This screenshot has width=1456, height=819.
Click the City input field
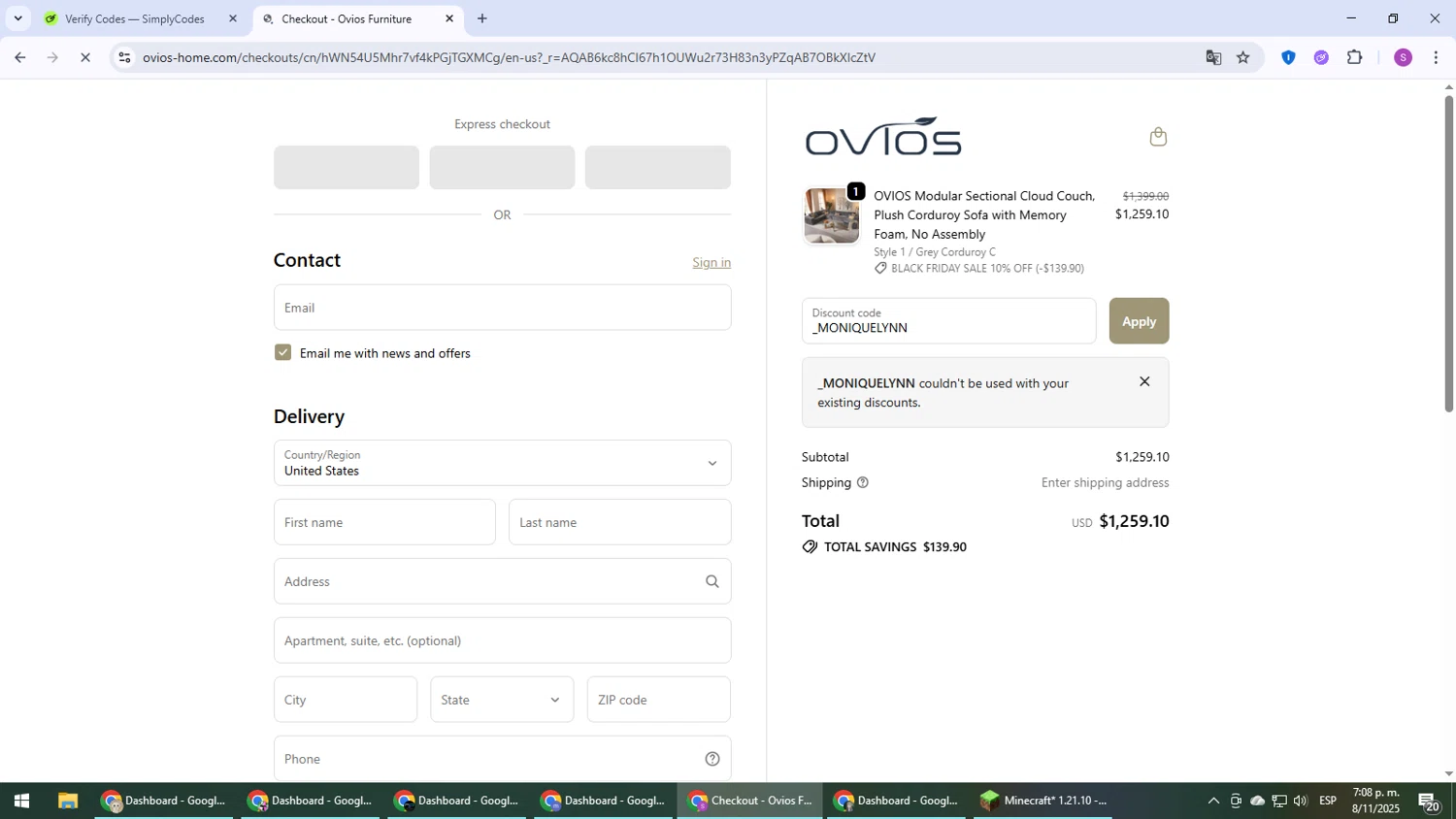point(346,700)
